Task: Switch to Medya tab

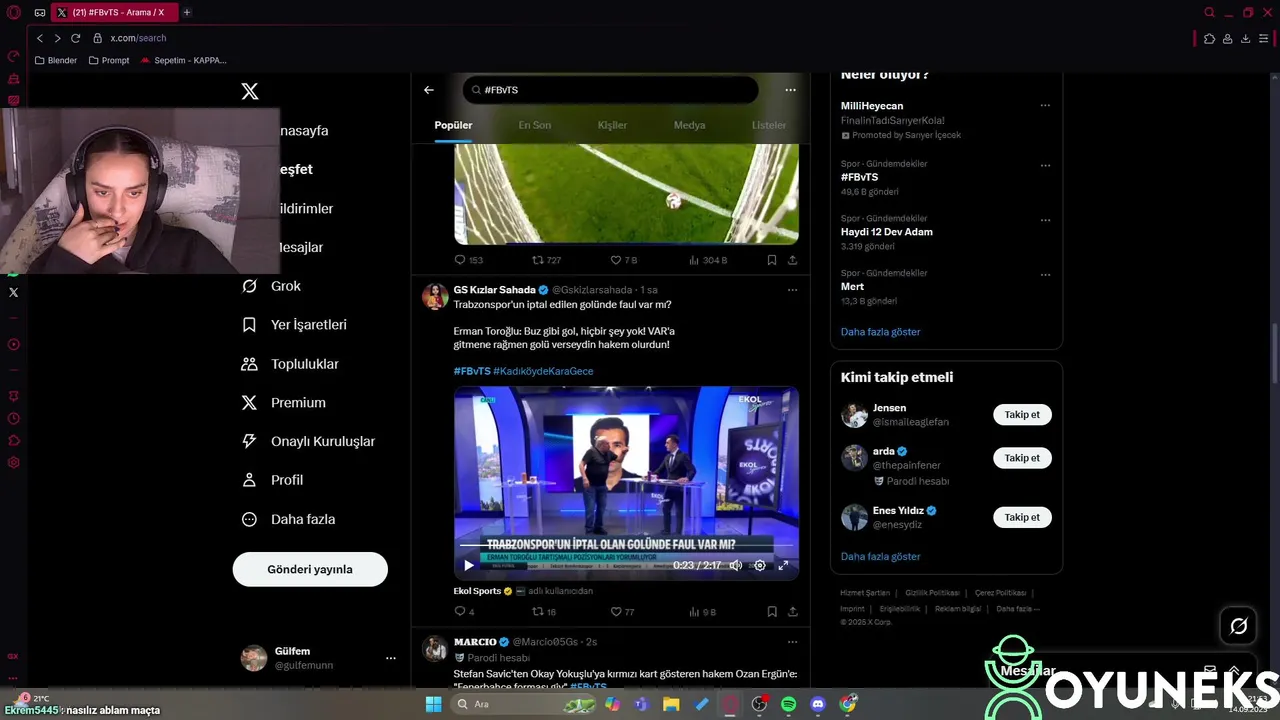Action: coord(690,125)
